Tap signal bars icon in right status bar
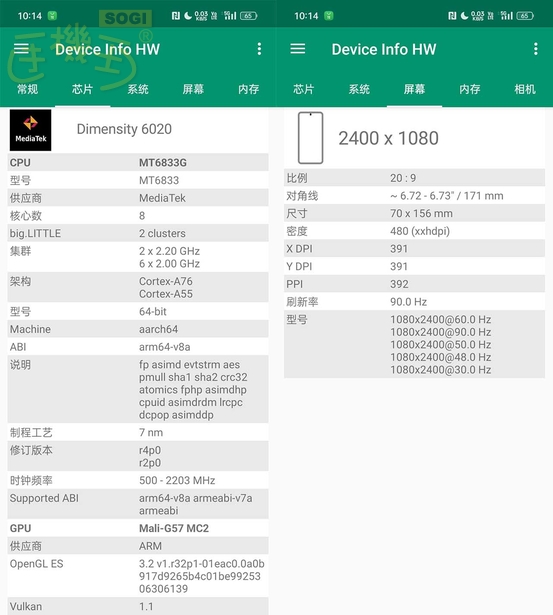553x615 pixels. [507, 16]
